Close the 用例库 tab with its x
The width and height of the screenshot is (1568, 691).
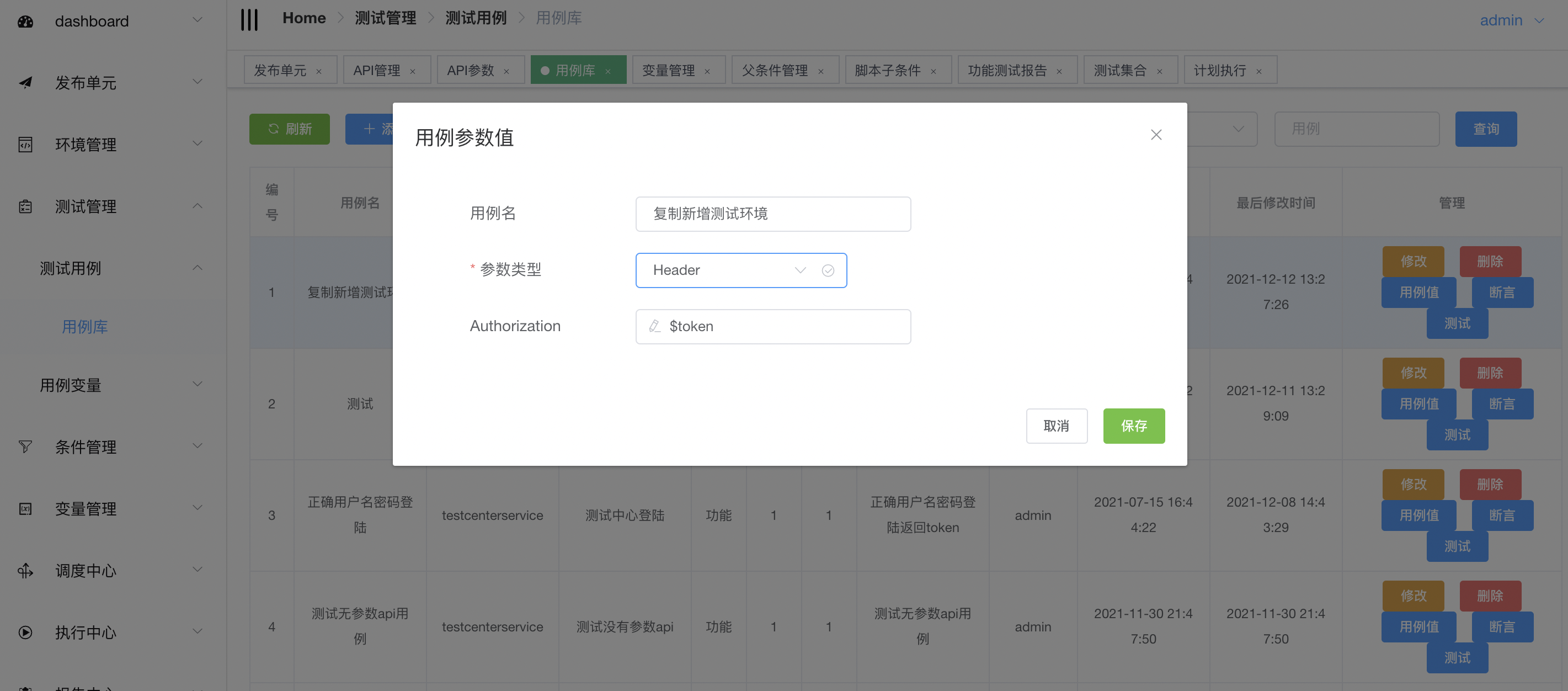point(608,71)
